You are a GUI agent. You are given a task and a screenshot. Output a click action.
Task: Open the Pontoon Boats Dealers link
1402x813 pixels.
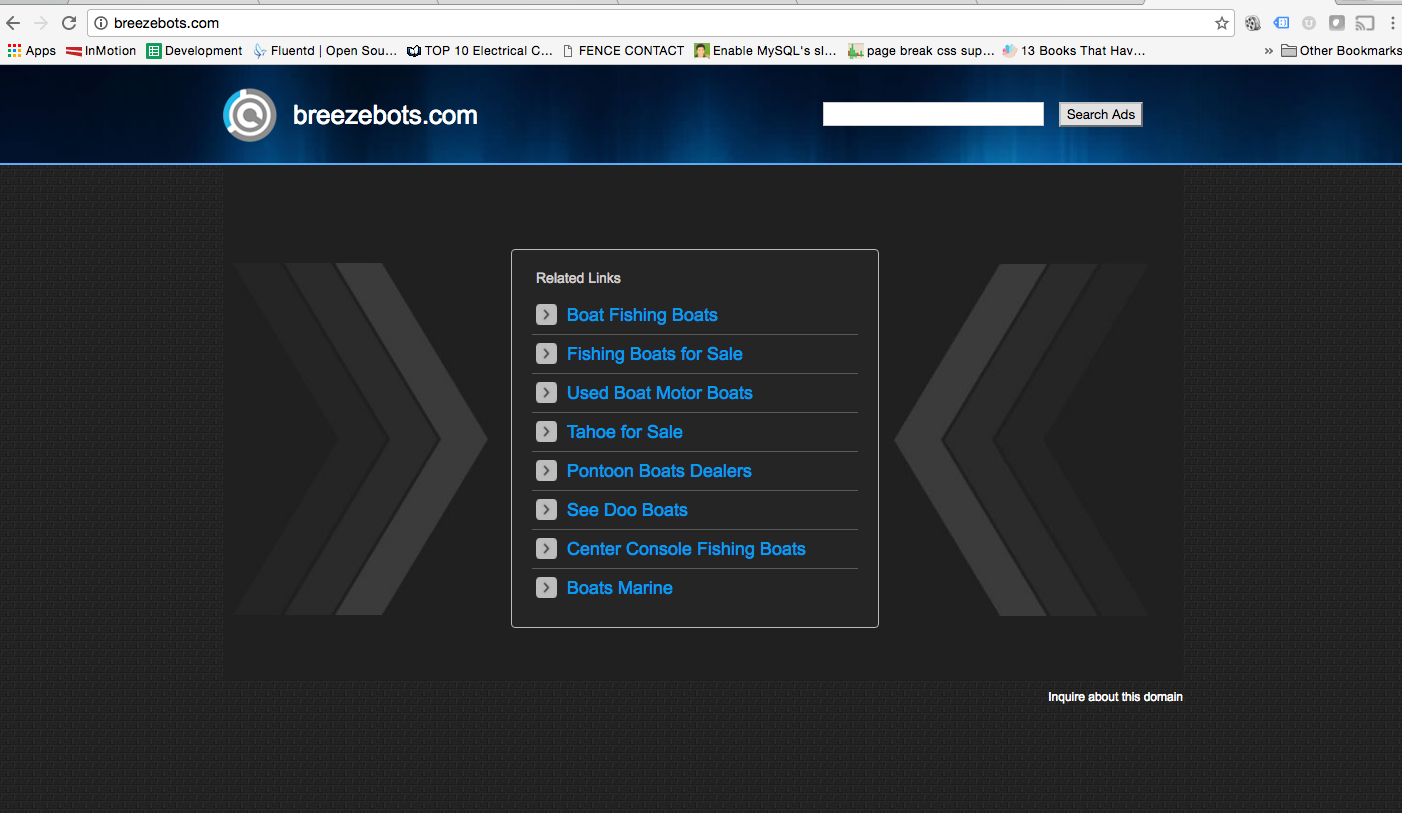coord(659,471)
